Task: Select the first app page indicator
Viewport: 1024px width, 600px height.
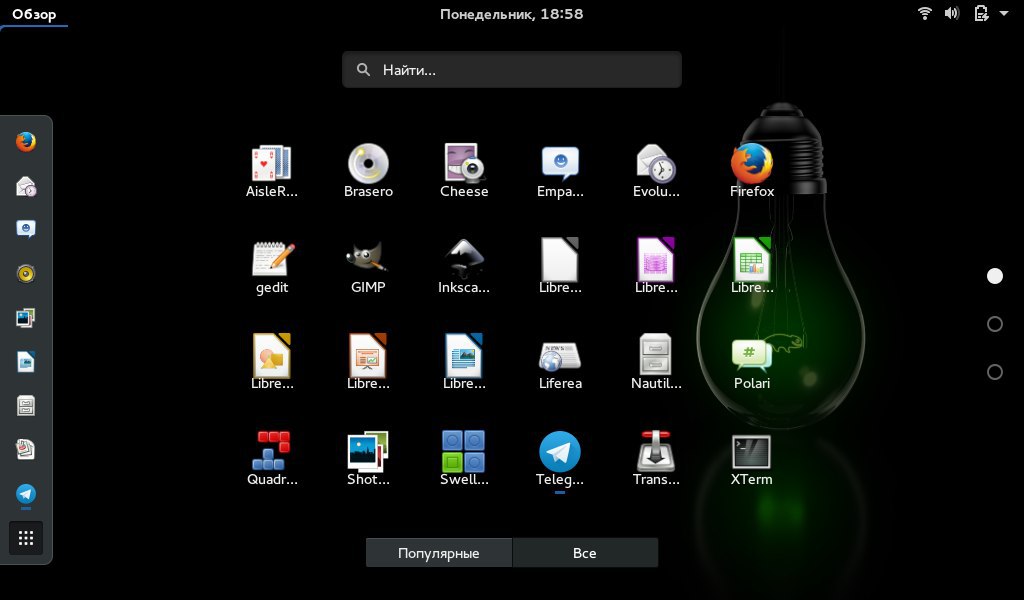Action: coord(995,276)
